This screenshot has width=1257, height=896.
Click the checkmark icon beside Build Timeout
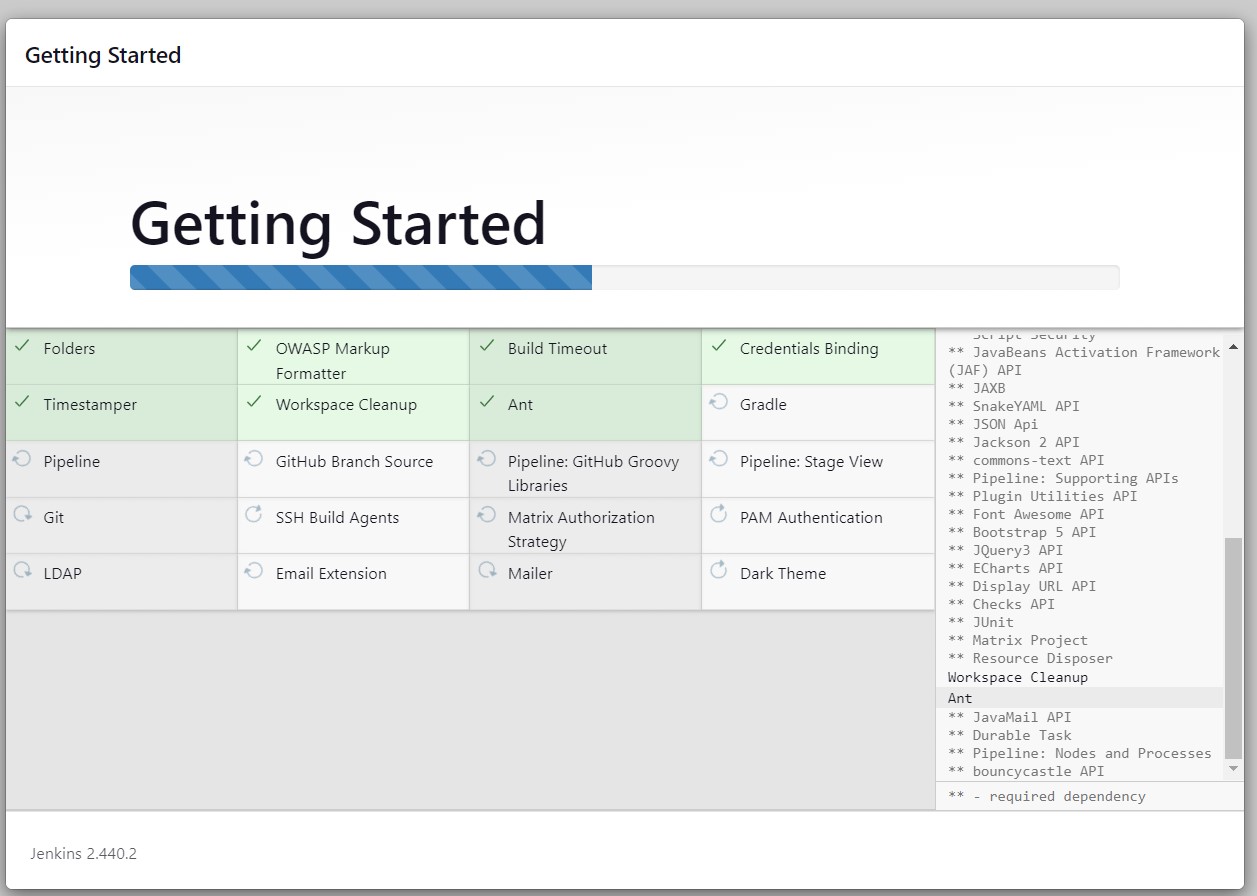[486, 346]
